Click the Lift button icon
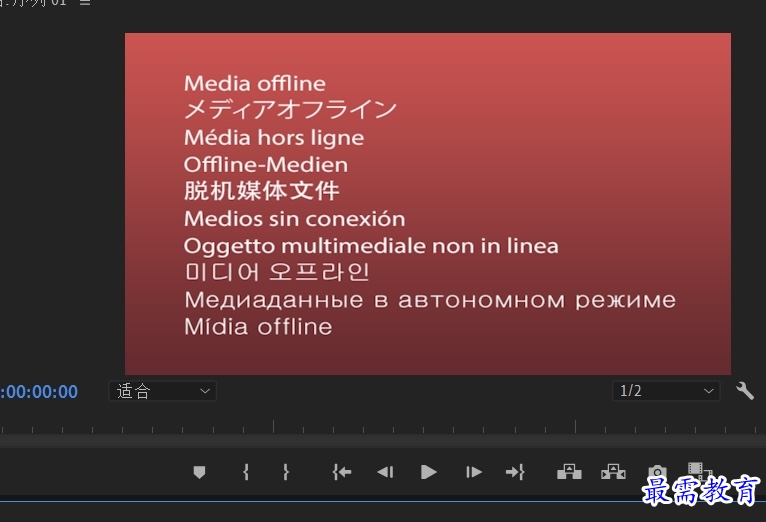The image size is (766, 522). click(569, 472)
